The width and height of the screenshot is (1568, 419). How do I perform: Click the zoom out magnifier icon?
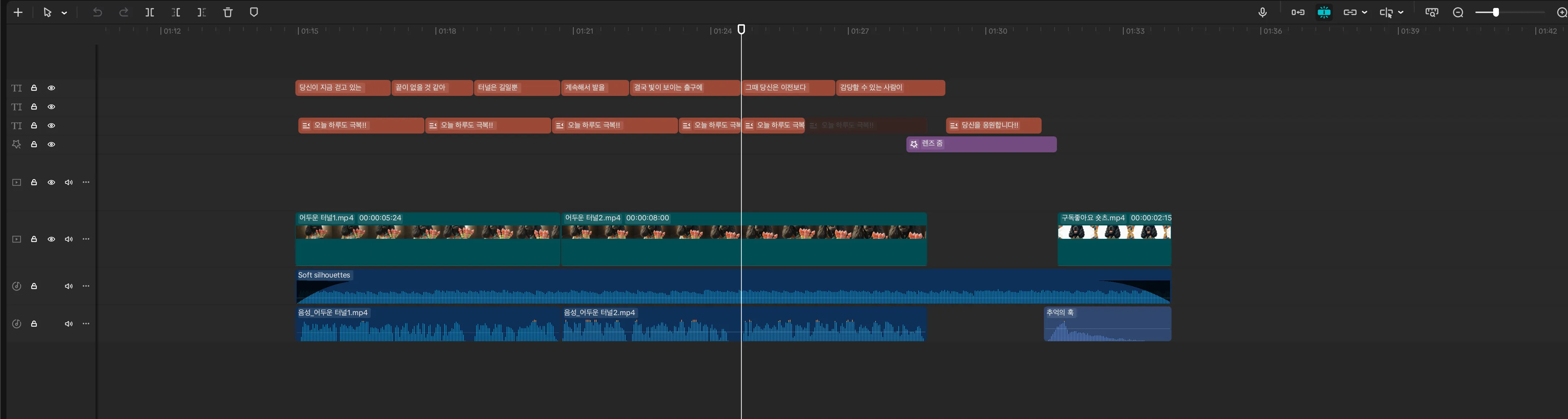1458,12
